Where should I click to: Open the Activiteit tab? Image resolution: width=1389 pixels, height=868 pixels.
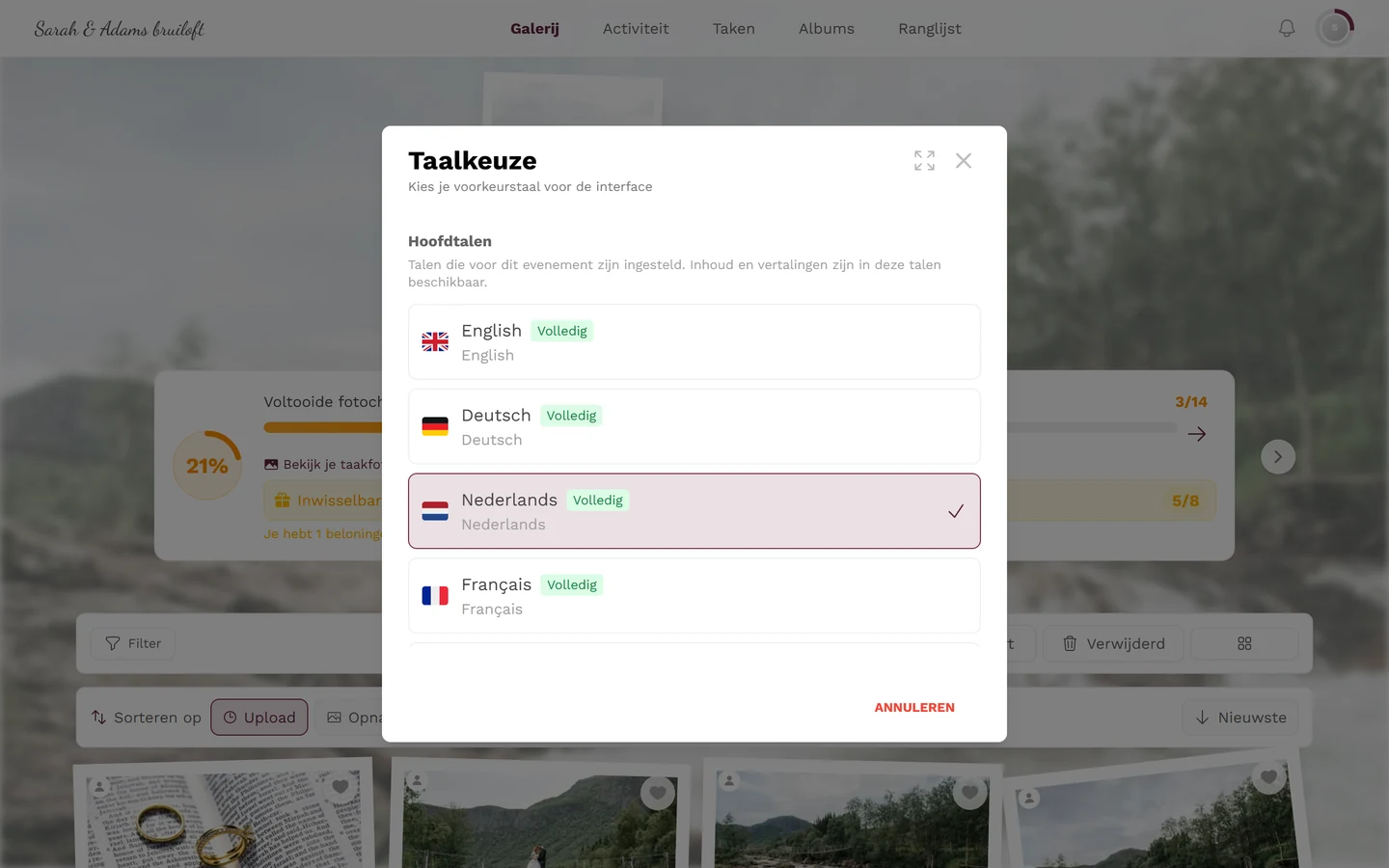[636, 29]
